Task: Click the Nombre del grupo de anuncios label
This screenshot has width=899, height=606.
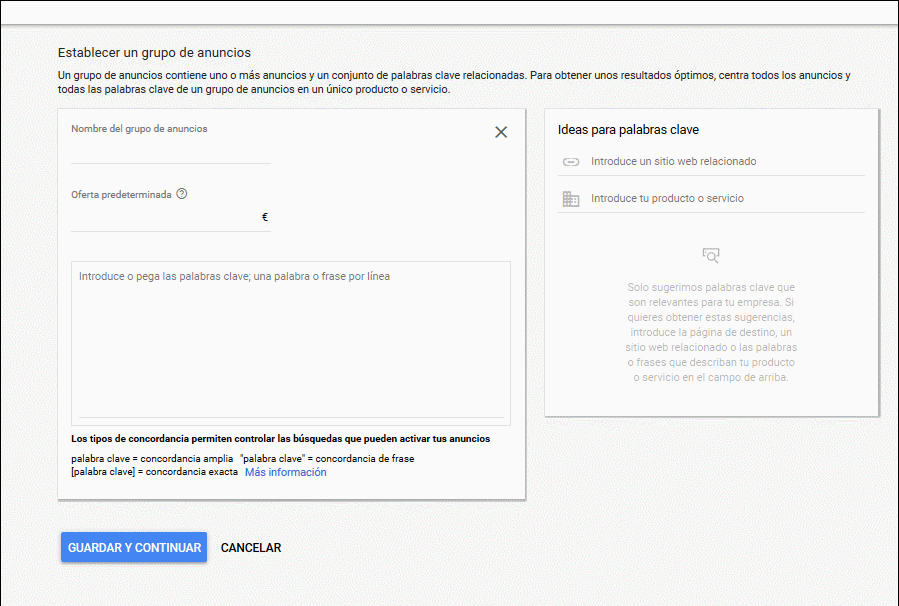Action: click(x=139, y=129)
